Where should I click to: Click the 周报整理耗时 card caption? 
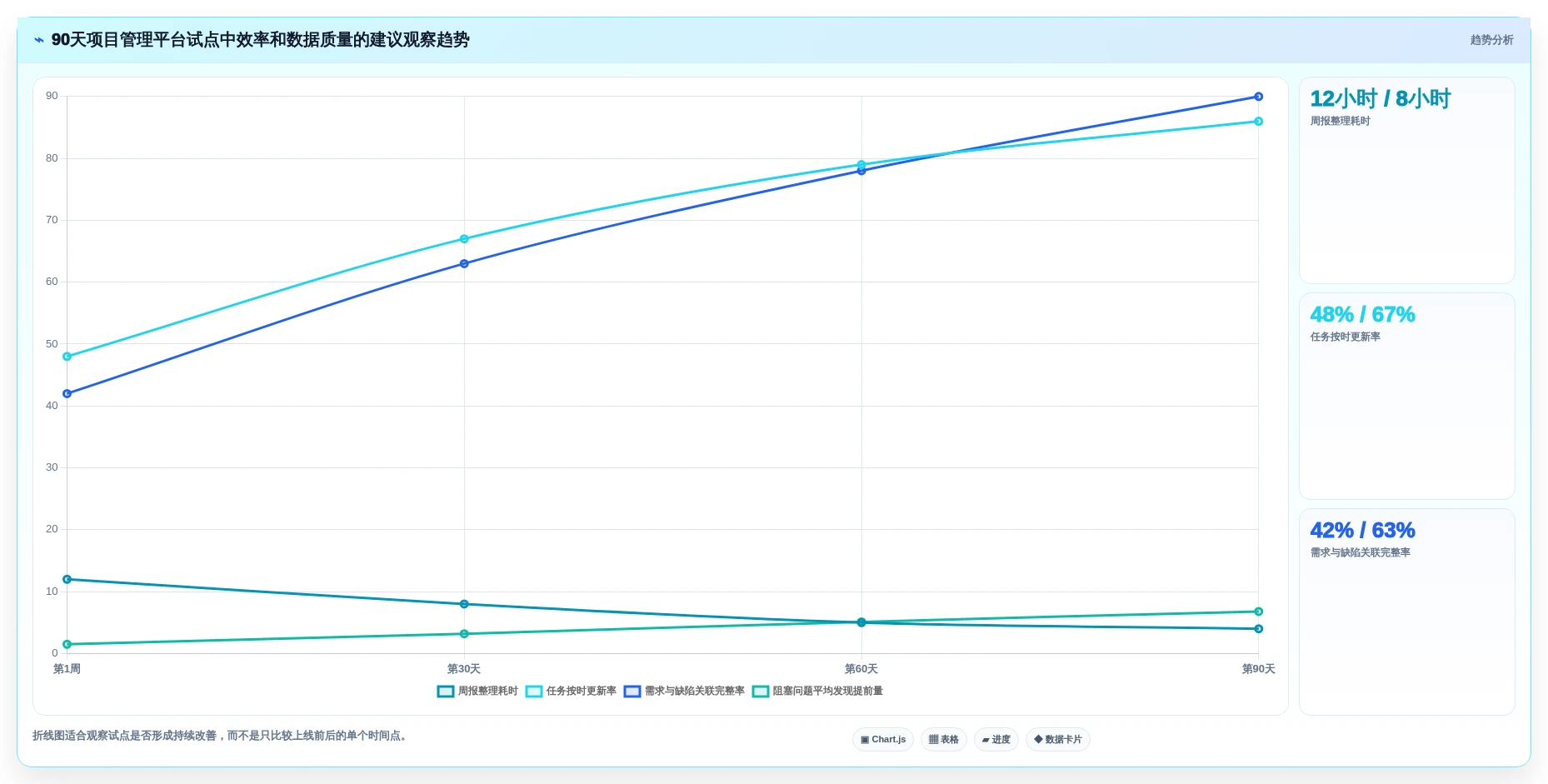[x=1340, y=122]
